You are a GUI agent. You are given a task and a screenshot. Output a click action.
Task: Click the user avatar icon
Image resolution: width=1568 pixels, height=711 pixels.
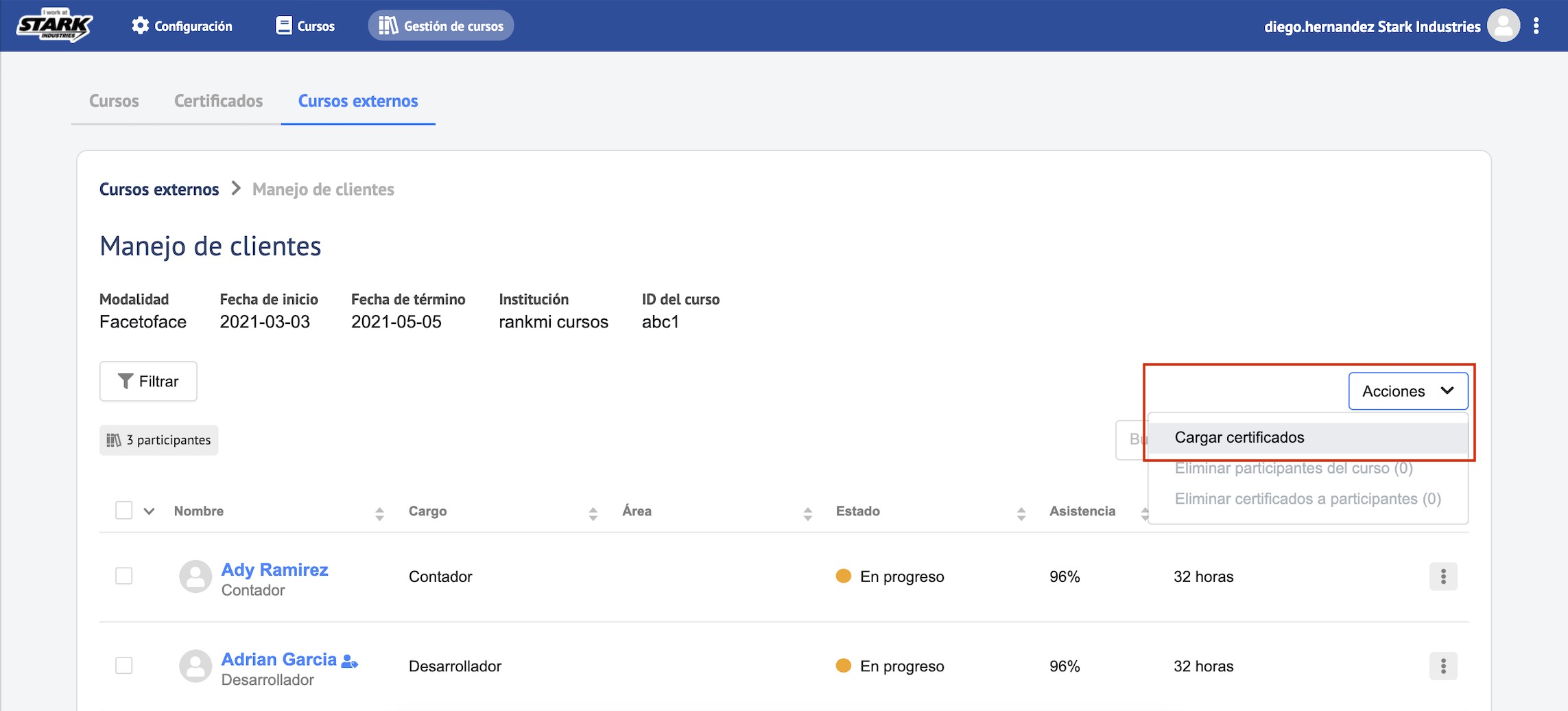click(1504, 25)
